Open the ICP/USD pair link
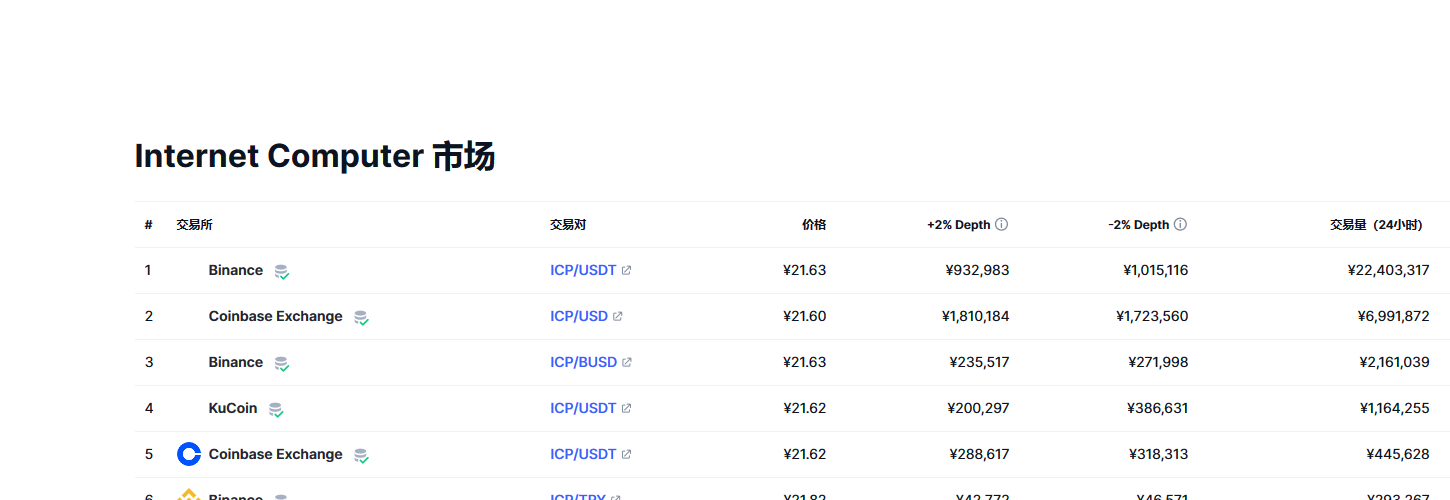This screenshot has width=1450, height=500. (x=579, y=316)
